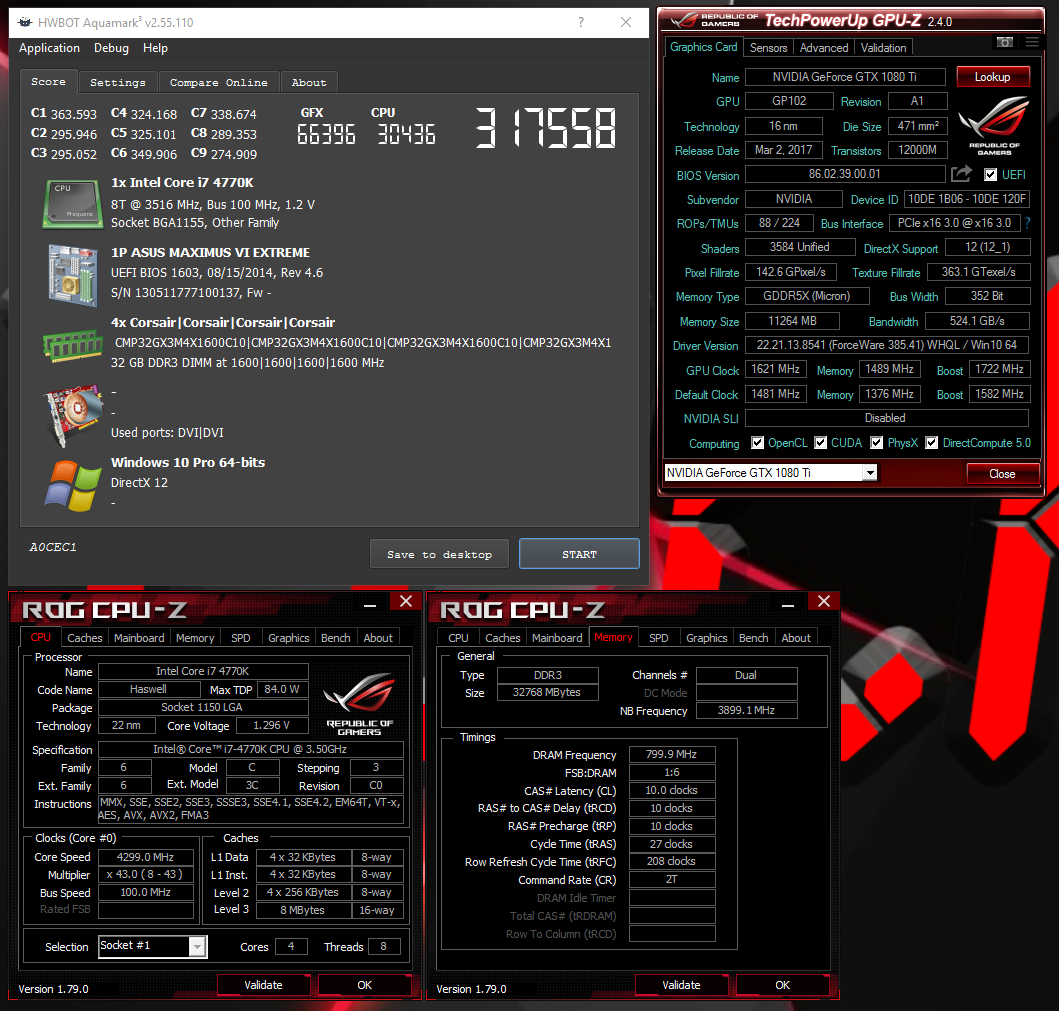Open Bench tab in left CPU-Z window
This screenshot has height=1011, width=1059.
tap(336, 638)
